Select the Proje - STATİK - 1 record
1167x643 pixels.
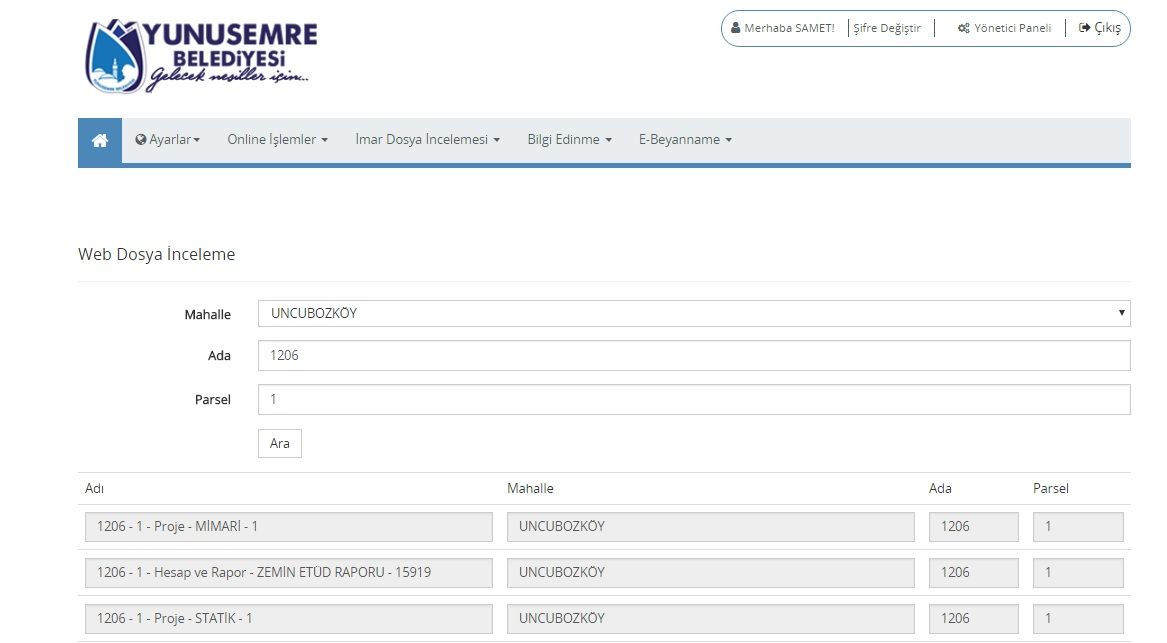289,619
